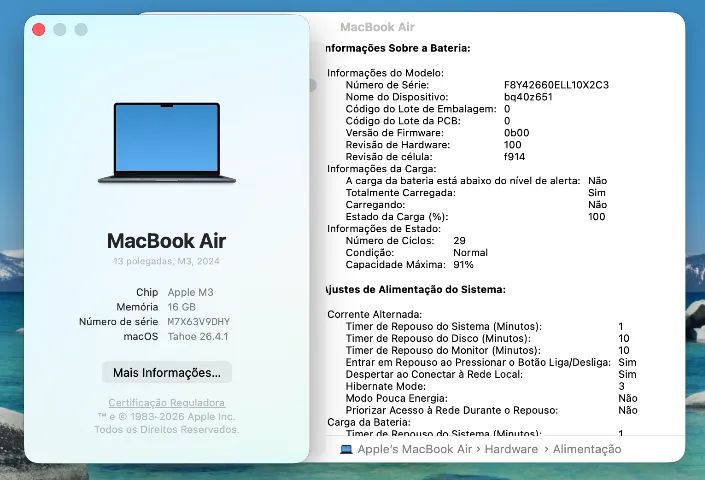705x480 pixels.
Task: Click Carregando value Não
Action: pyautogui.click(x=598, y=204)
